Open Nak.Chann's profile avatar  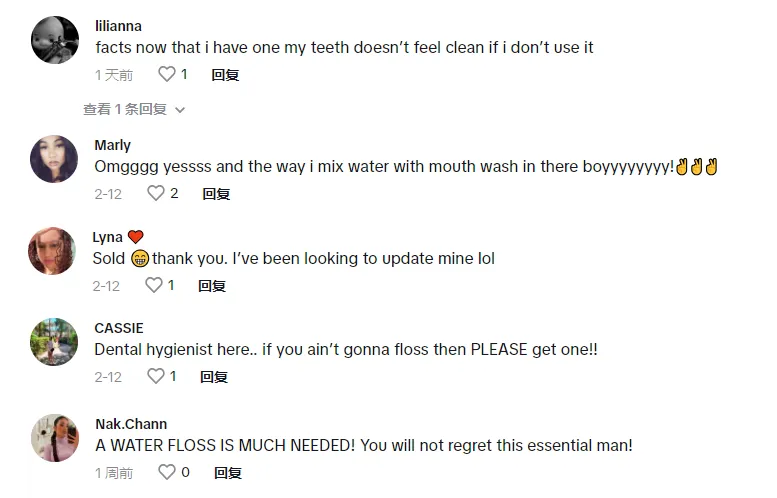(x=55, y=438)
